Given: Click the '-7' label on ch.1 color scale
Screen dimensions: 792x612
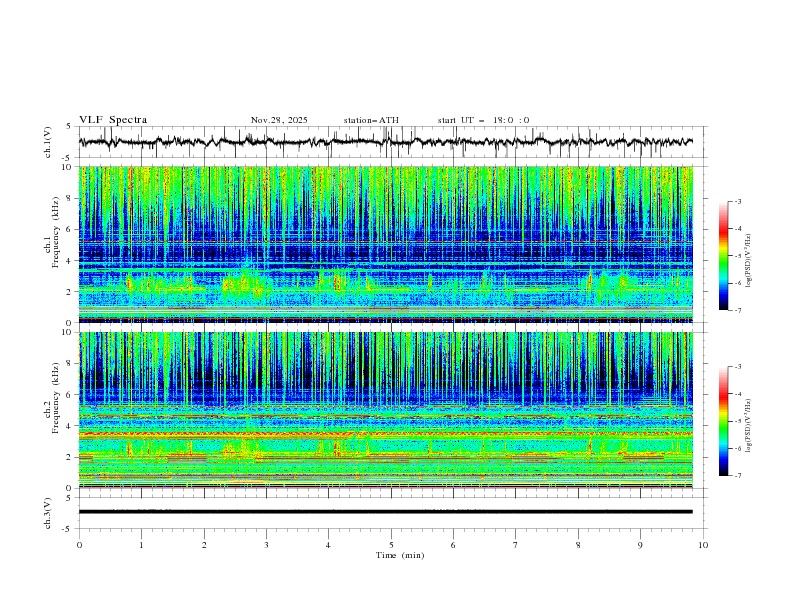Looking at the screenshot, I should (737, 310).
